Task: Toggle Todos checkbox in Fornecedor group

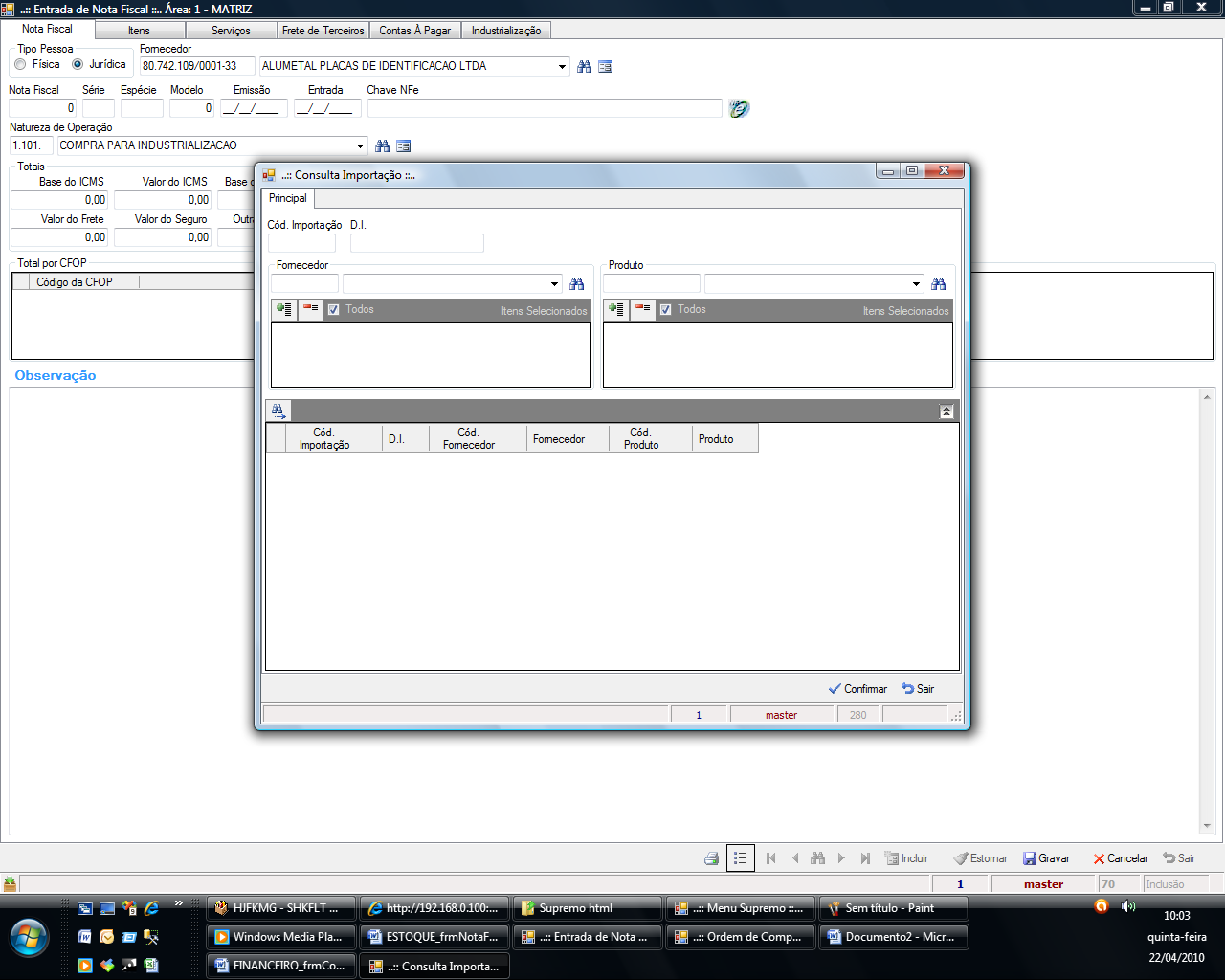Action: [x=333, y=310]
